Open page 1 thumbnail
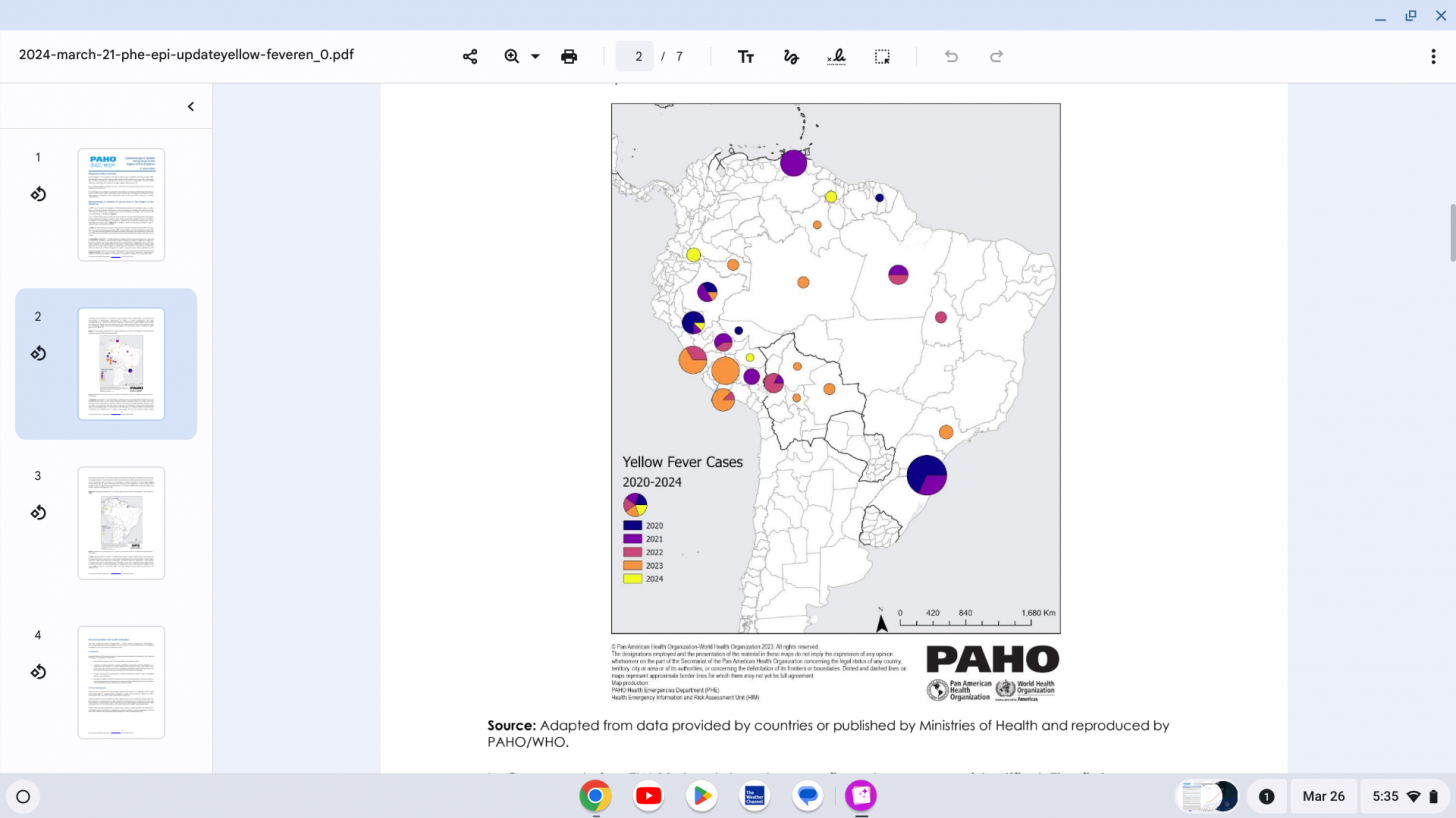The image size is (1456, 818). (121, 204)
